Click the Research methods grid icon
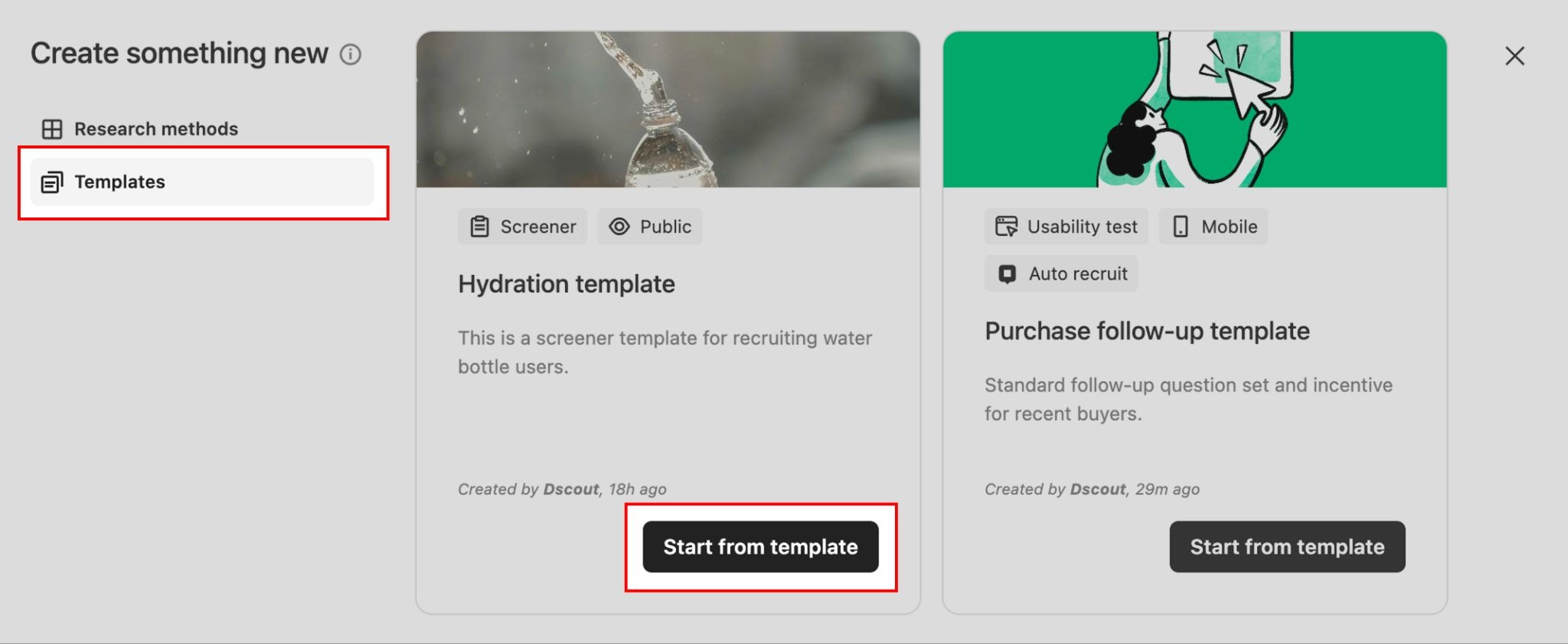Image resolution: width=1568 pixels, height=644 pixels. pos(52,129)
